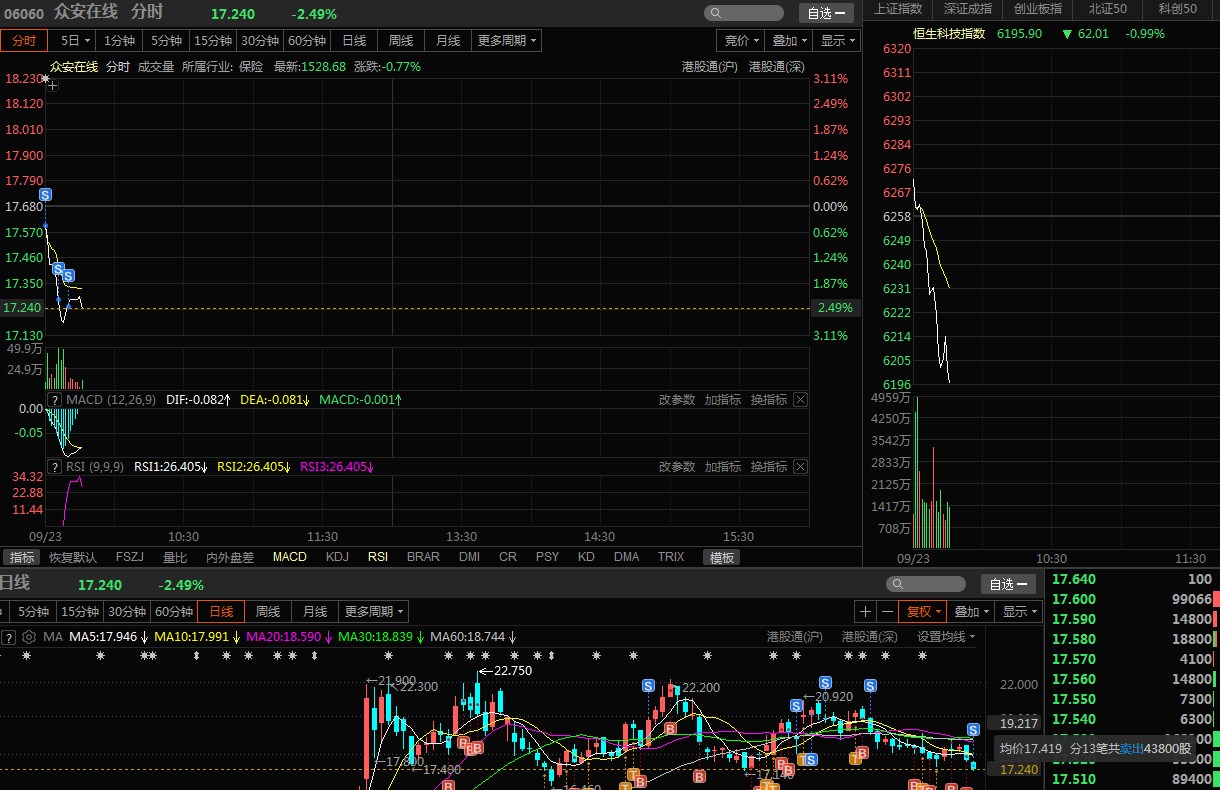Click the search magnifier box in the daily chart header
This screenshot has width=1220, height=790.
click(x=926, y=584)
